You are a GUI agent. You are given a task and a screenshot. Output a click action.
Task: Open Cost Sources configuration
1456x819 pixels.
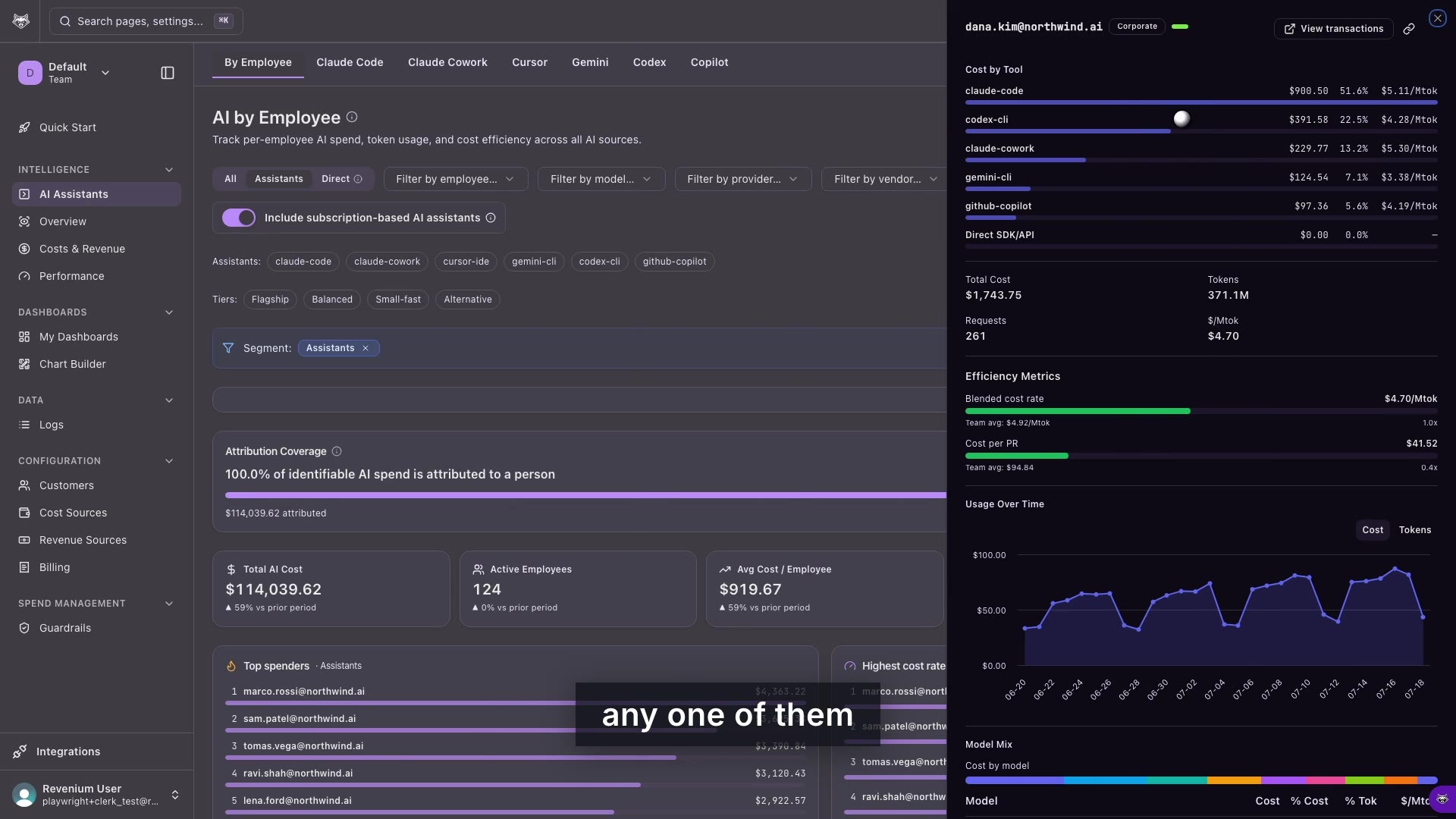pyautogui.click(x=96, y=513)
